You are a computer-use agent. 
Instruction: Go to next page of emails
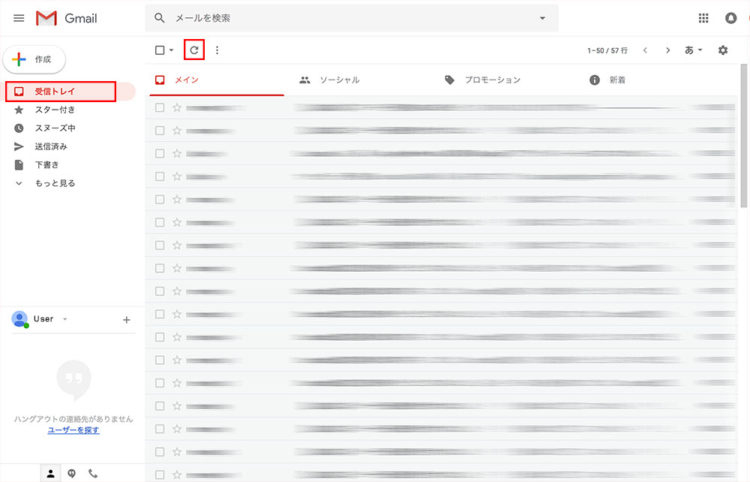(668, 50)
